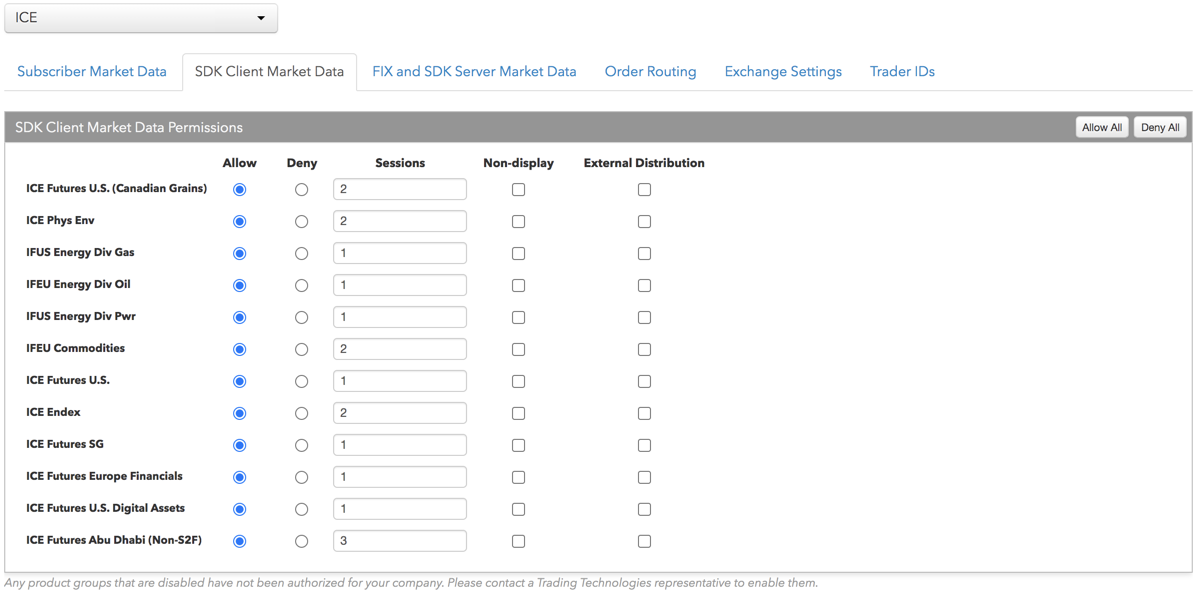Screen dimensions: 1199x593
Task: Select Deny for ICE Futures U.S. Digital Assets
Action: point(301,509)
